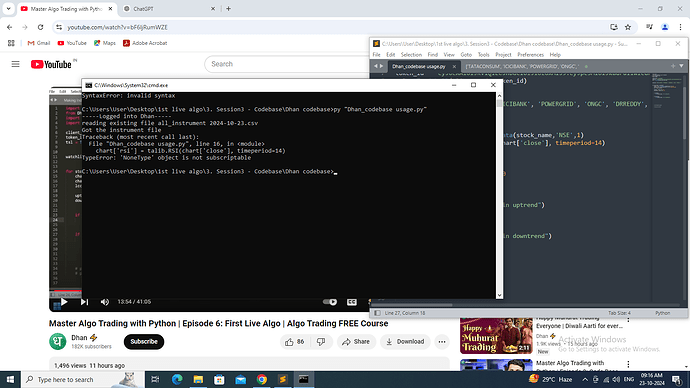Open Sublime View menu
690x388 pixels.
(449, 55)
